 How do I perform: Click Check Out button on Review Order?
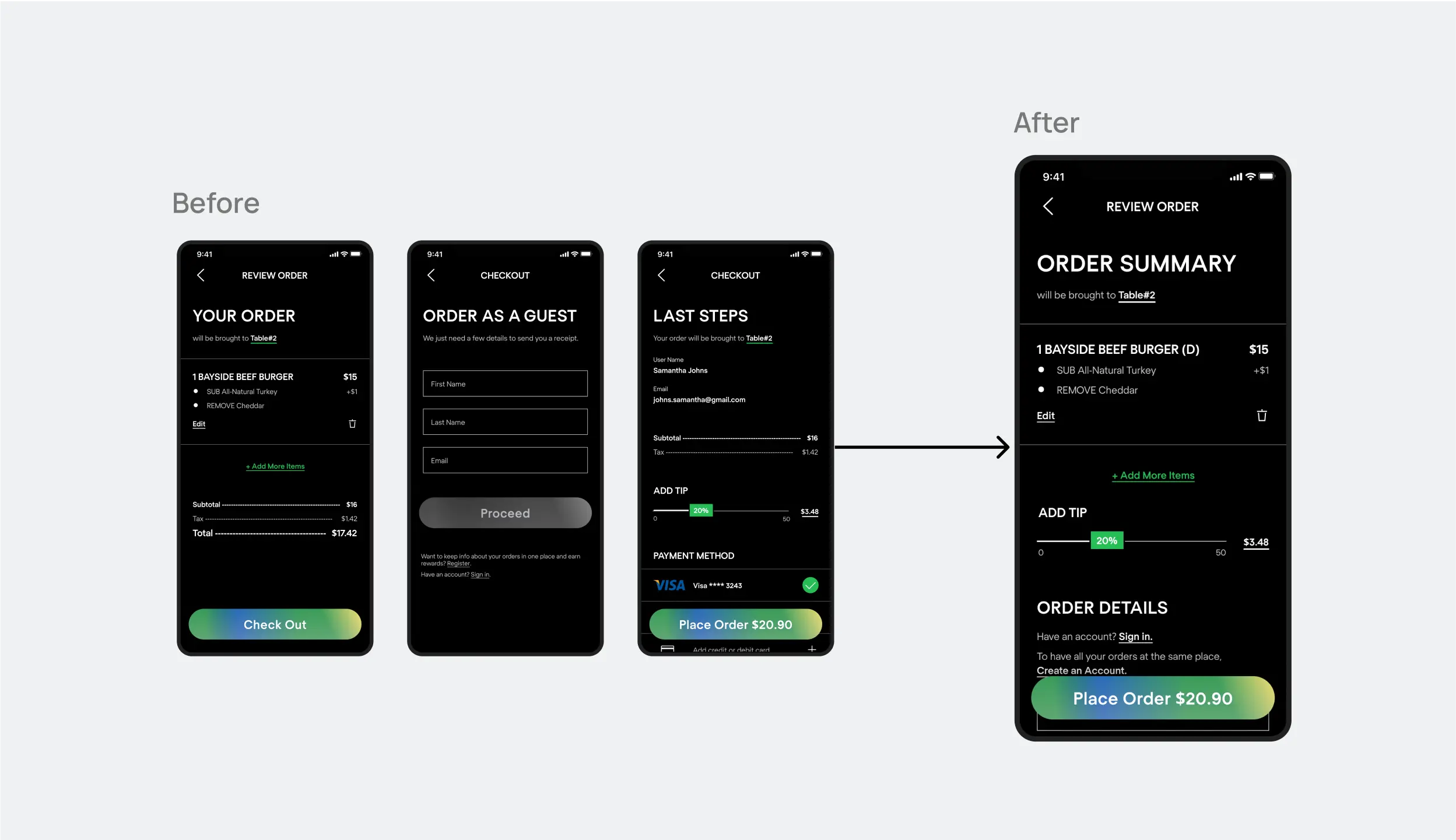275,624
